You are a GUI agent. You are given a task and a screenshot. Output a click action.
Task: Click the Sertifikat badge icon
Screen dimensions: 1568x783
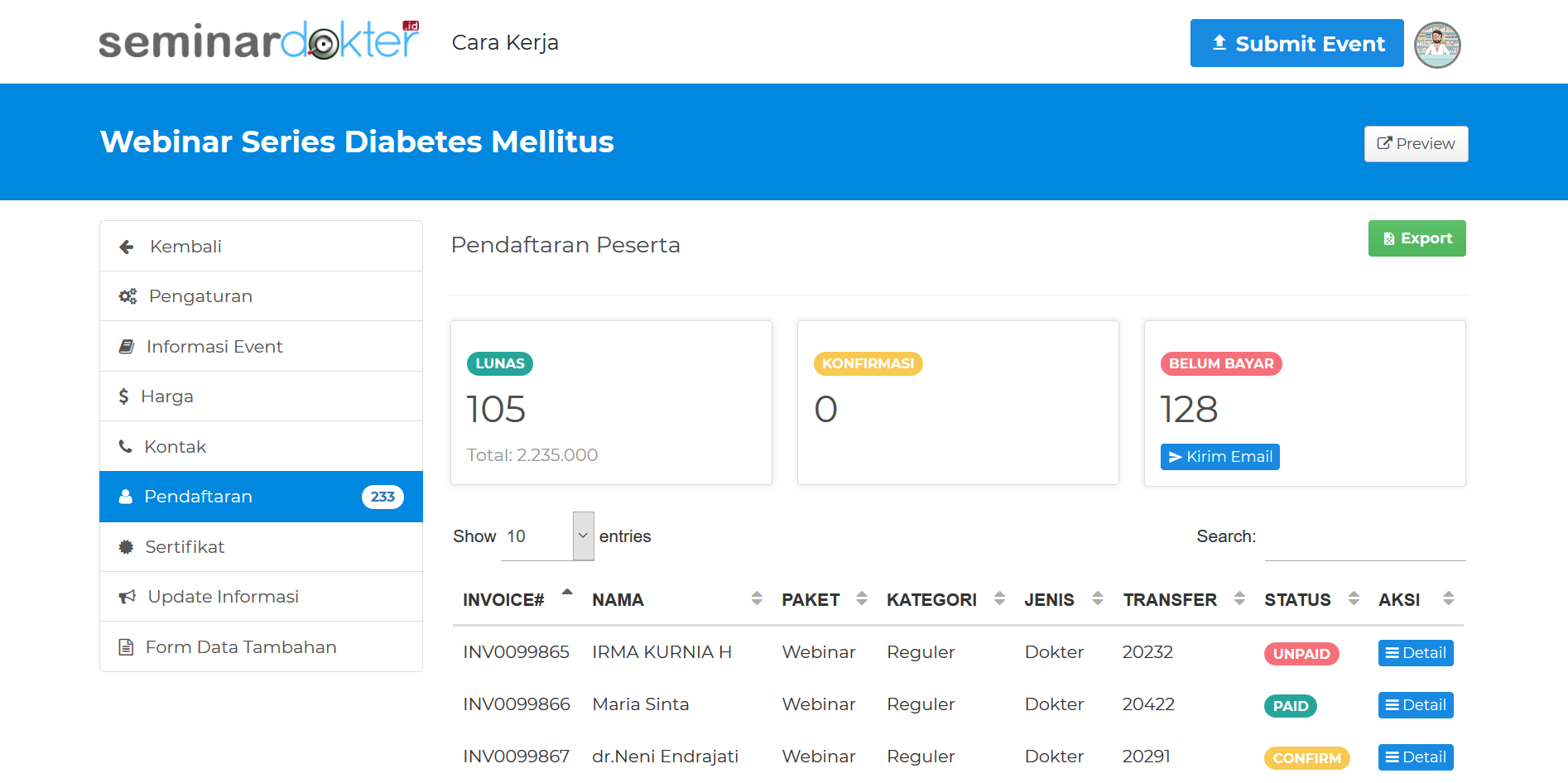(x=126, y=547)
